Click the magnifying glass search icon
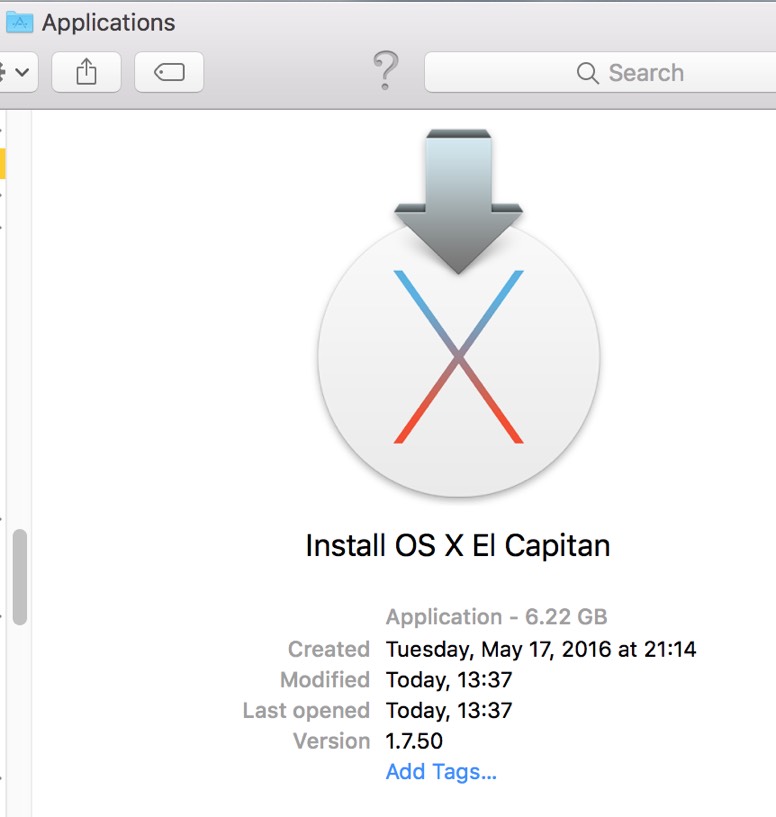The height and width of the screenshot is (817, 776). tap(587, 73)
